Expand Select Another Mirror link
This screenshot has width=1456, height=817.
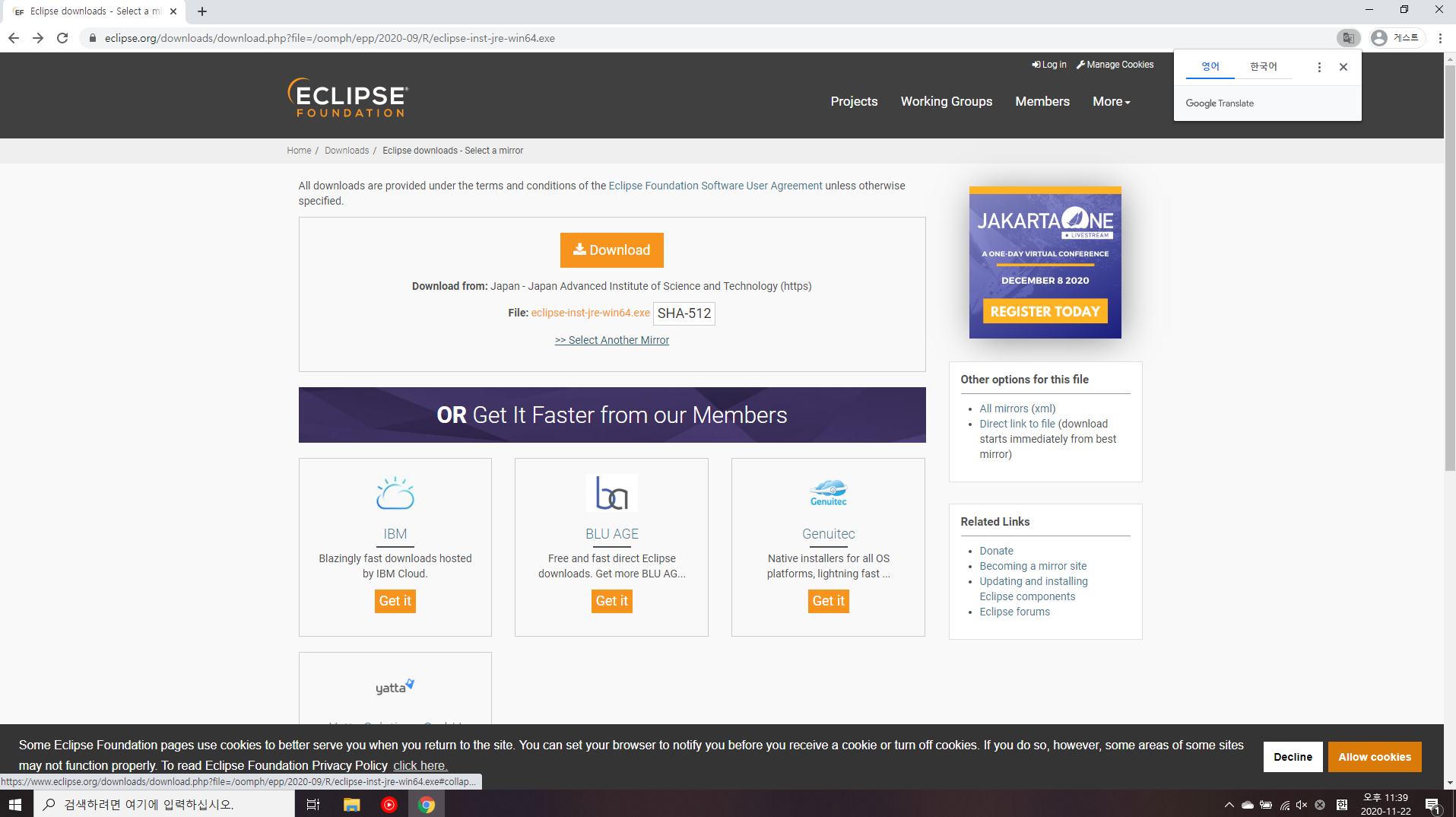(x=612, y=340)
